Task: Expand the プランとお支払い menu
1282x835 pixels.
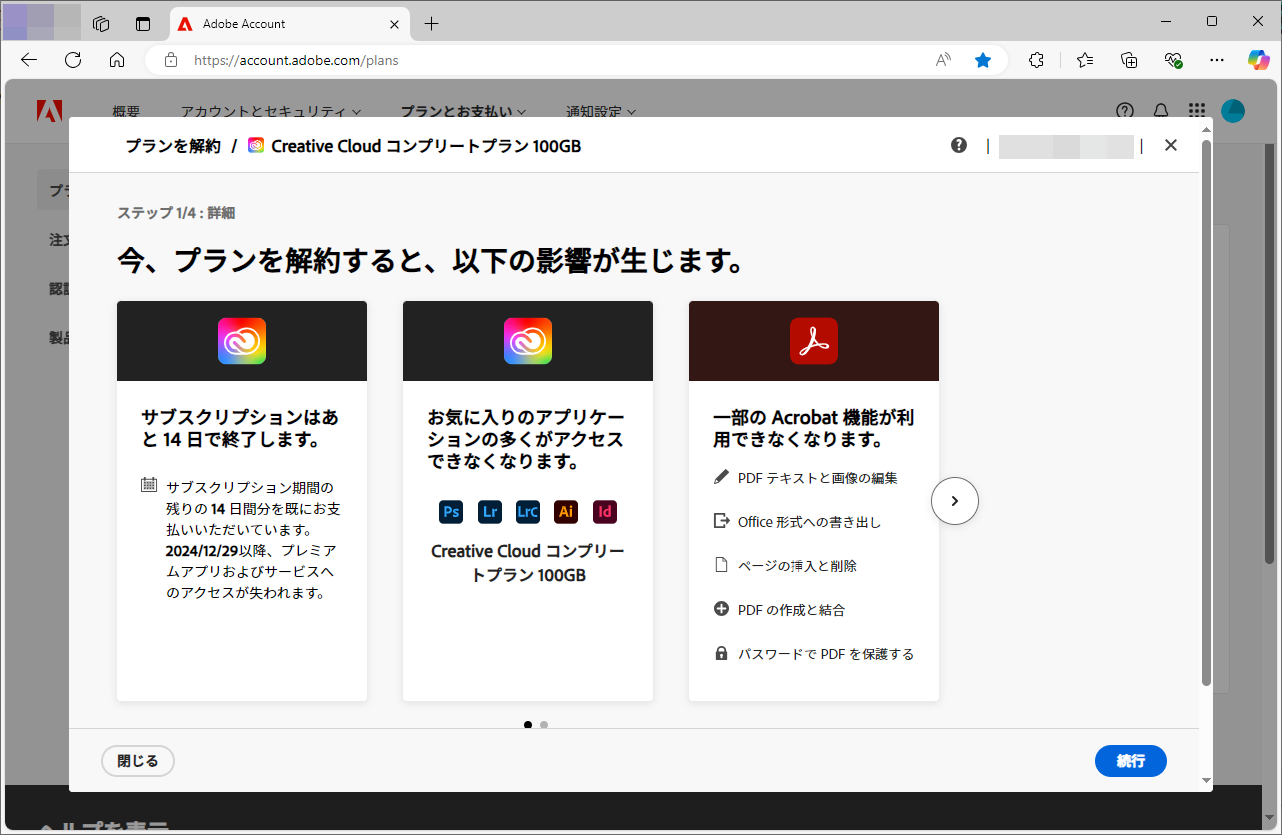Action: point(463,112)
